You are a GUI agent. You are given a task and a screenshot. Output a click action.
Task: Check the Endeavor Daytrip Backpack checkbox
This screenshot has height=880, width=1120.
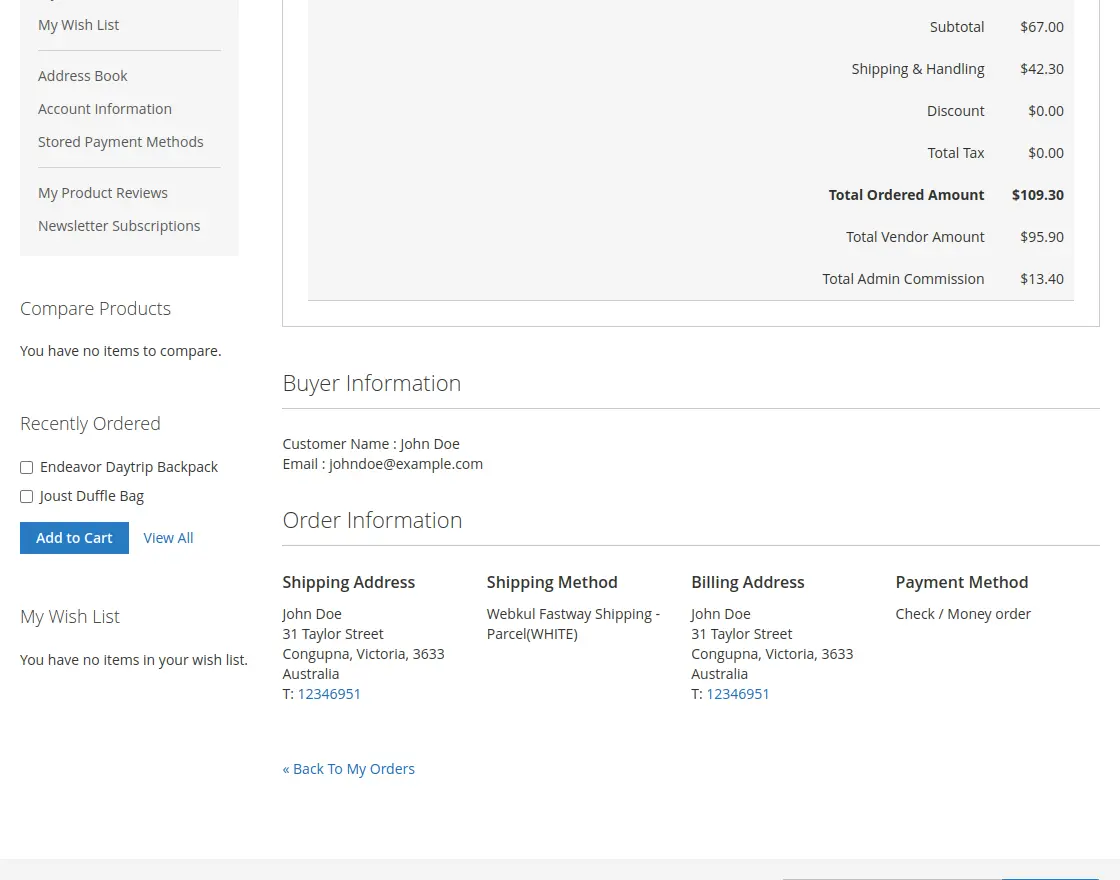(27, 467)
